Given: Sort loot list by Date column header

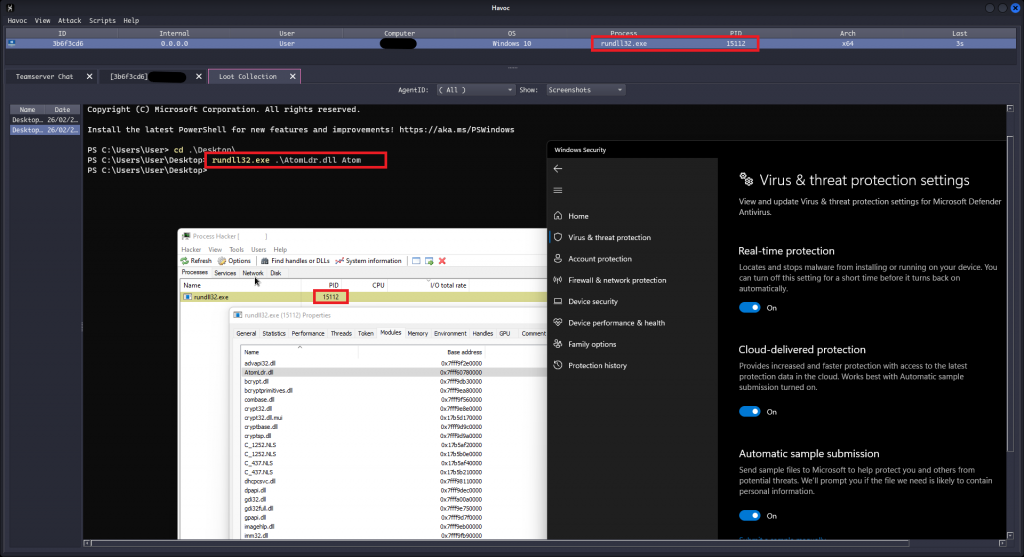Looking at the screenshot, I should click(x=62, y=109).
